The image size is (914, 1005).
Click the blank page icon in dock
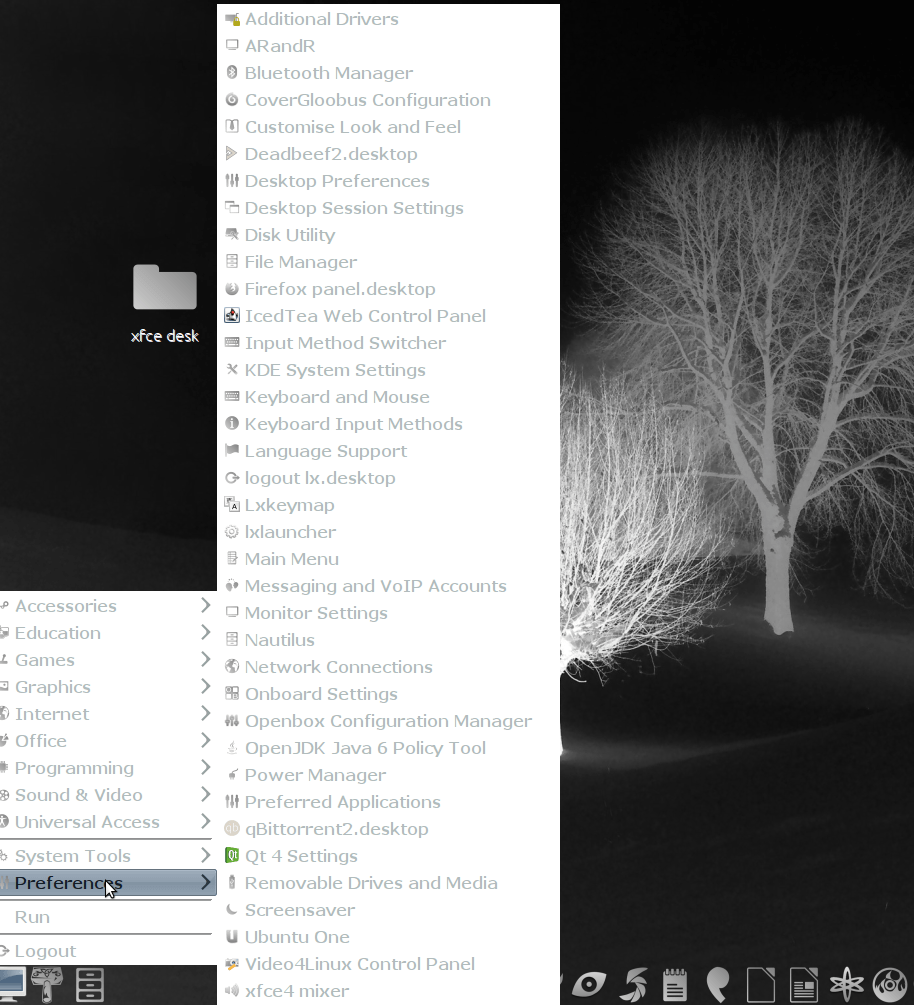(761, 984)
